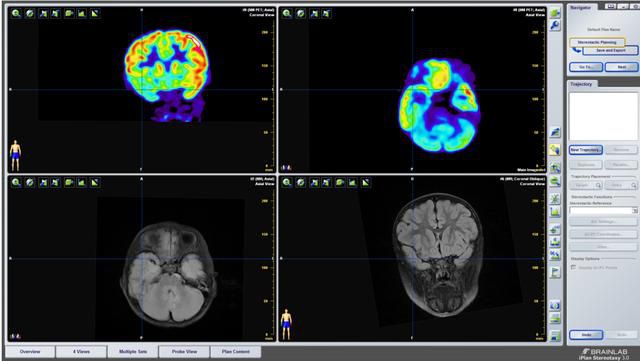
Task: Click the Next button in the Navigator
Action: (x=621, y=67)
